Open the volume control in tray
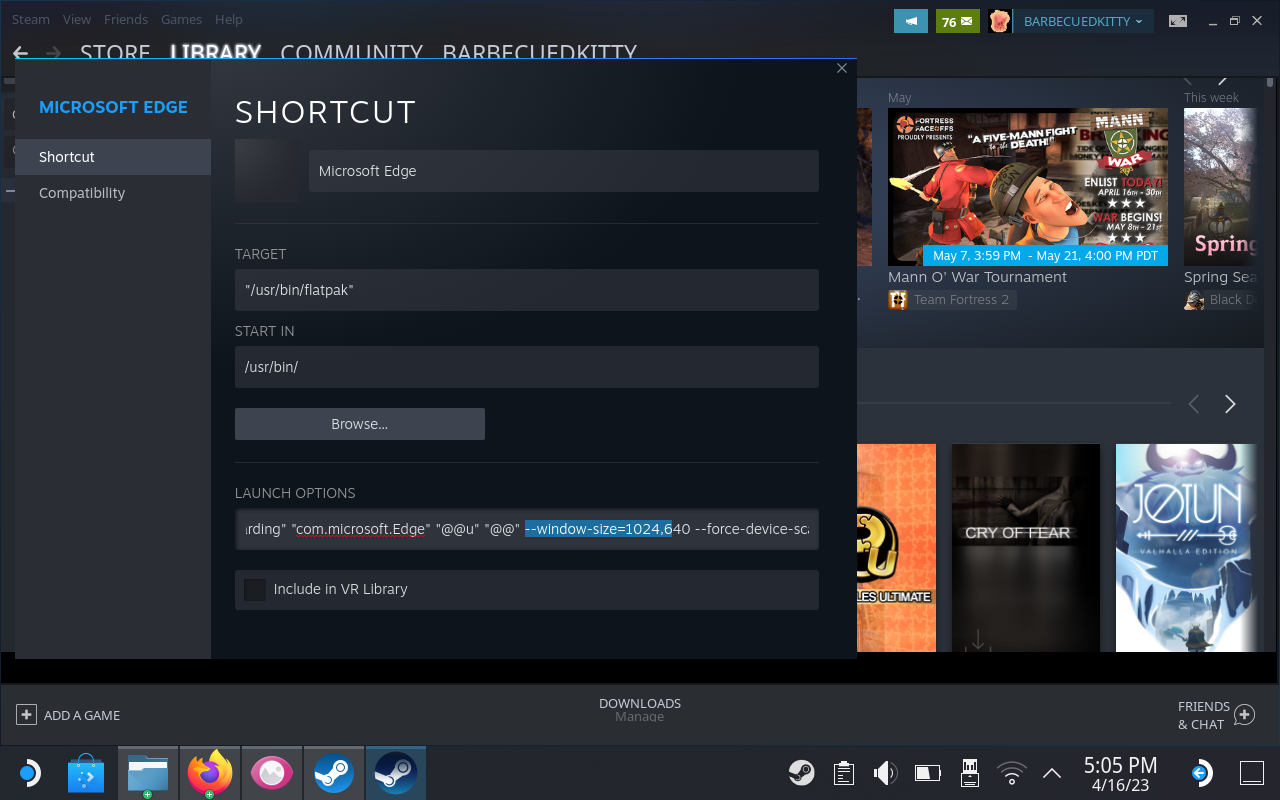This screenshot has width=1280, height=800. coord(885,773)
